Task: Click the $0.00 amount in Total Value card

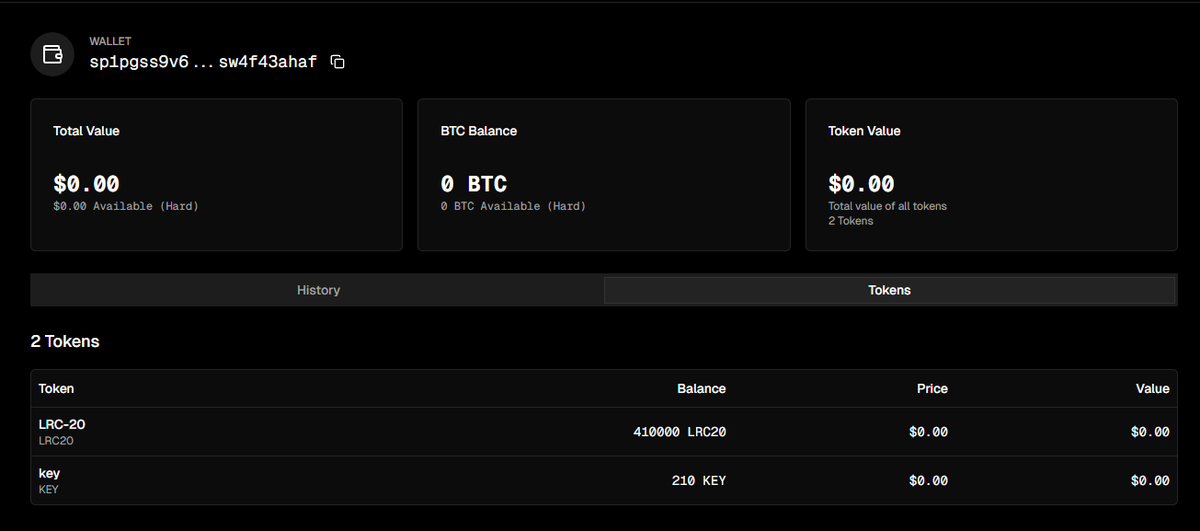Action: click(x=86, y=184)
